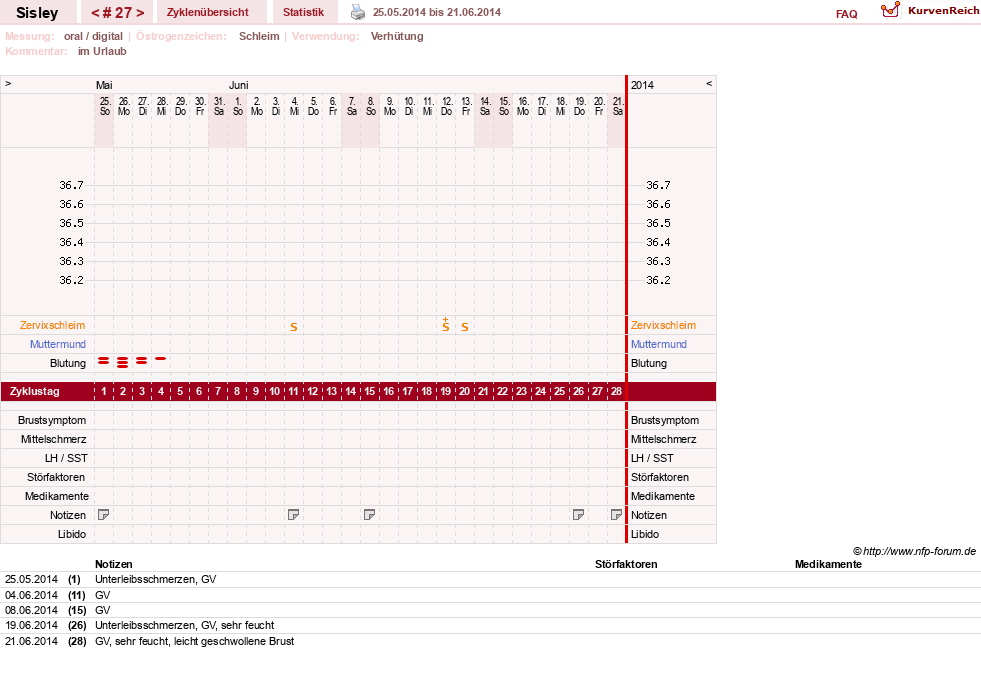This screenshot has height=683, width=981.
Task: Click the note row dated 08.06.2014
Action: pos(490,610)
